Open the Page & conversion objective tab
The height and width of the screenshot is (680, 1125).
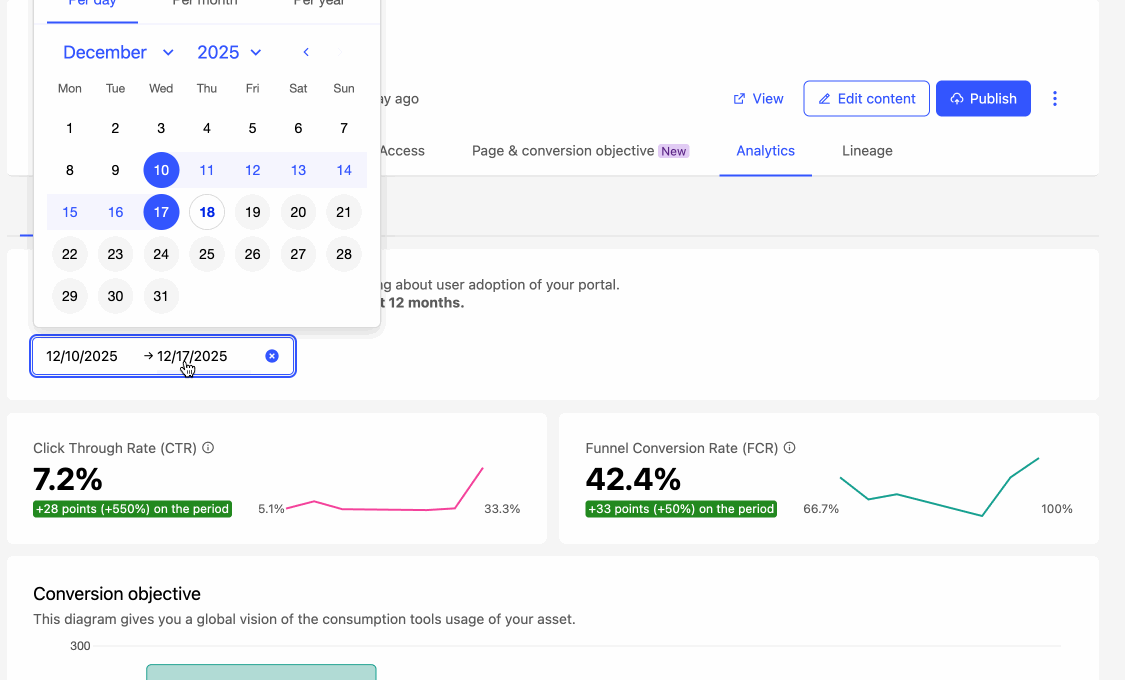579,151
